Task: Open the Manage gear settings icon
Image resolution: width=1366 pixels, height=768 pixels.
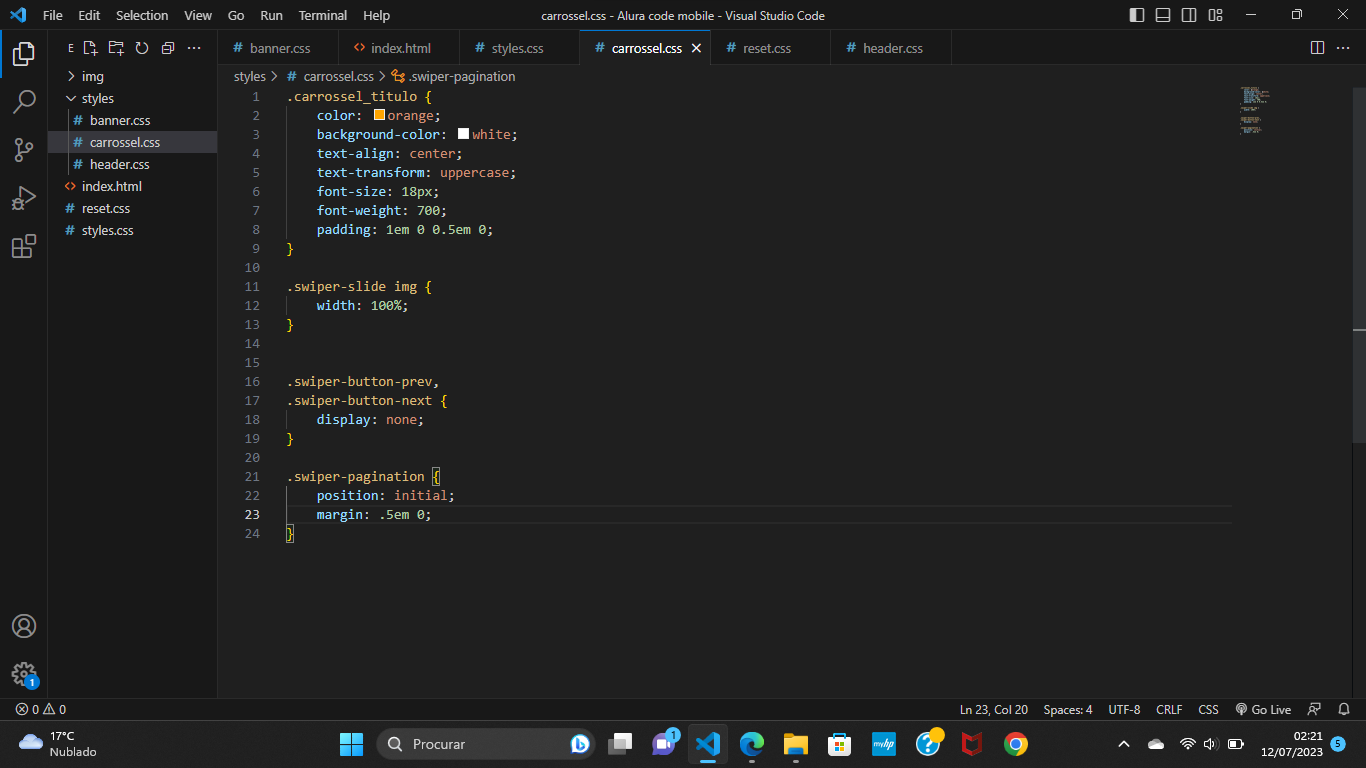Action: coord(24,674)
